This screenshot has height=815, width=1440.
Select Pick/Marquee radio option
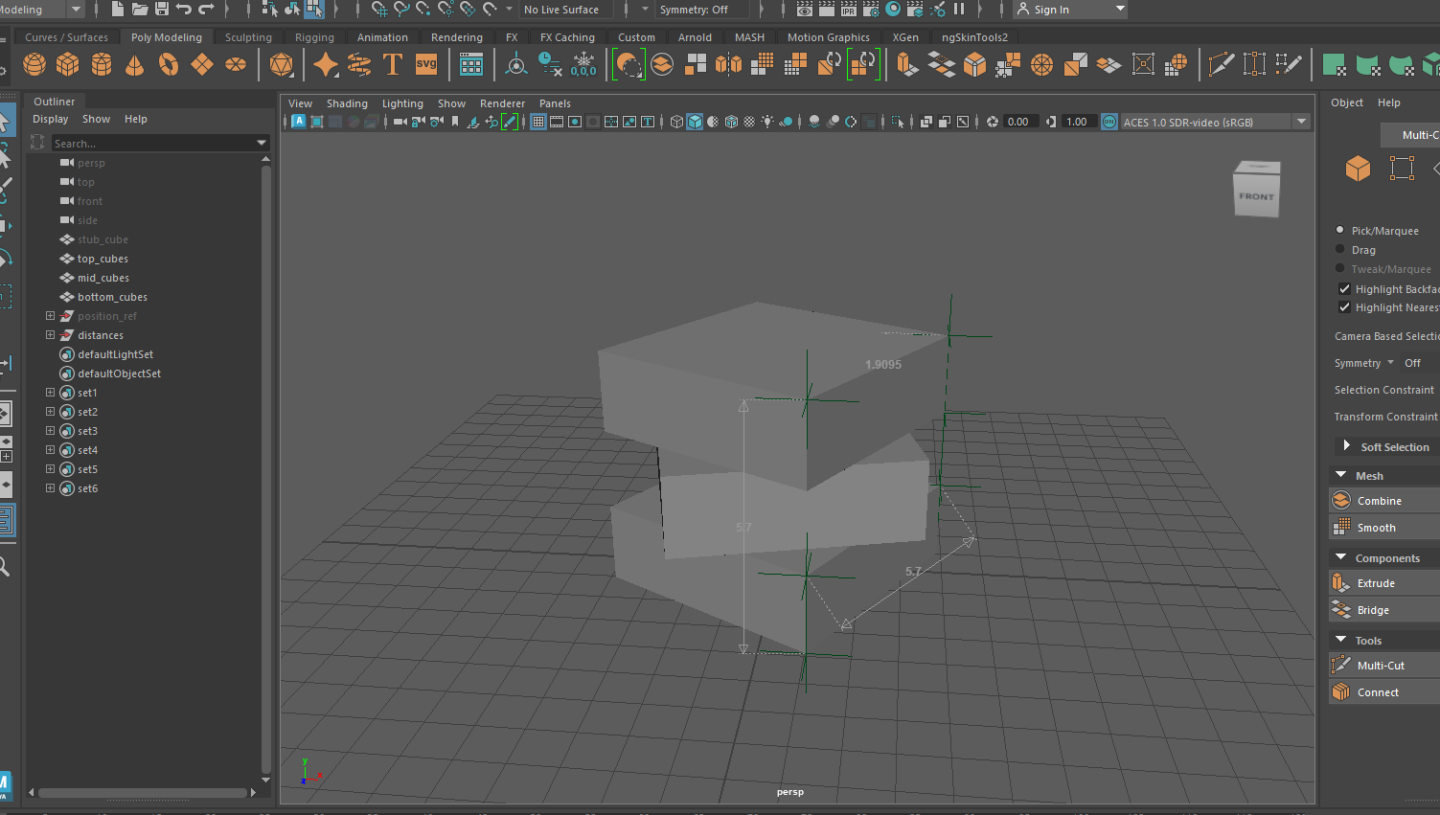1341,230
